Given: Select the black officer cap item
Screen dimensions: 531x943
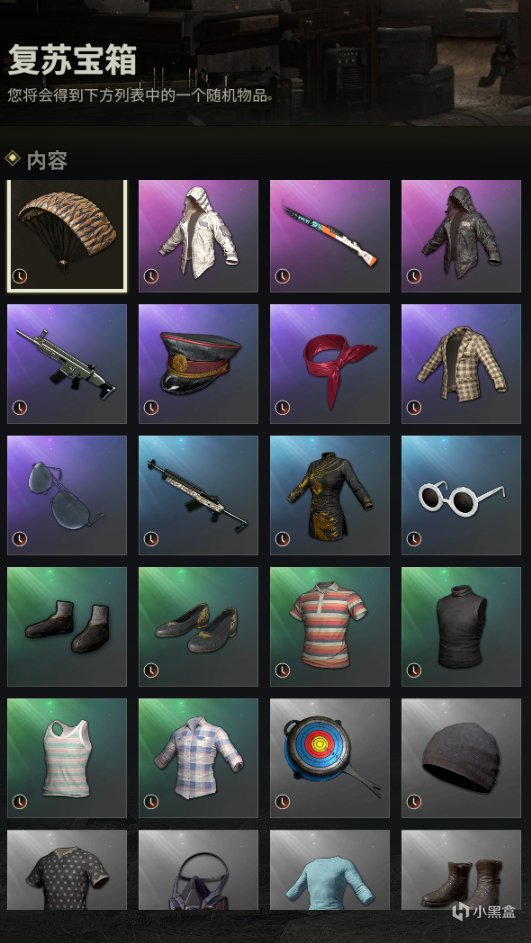Looking at the screenshot, I should [x=198, y=363].
